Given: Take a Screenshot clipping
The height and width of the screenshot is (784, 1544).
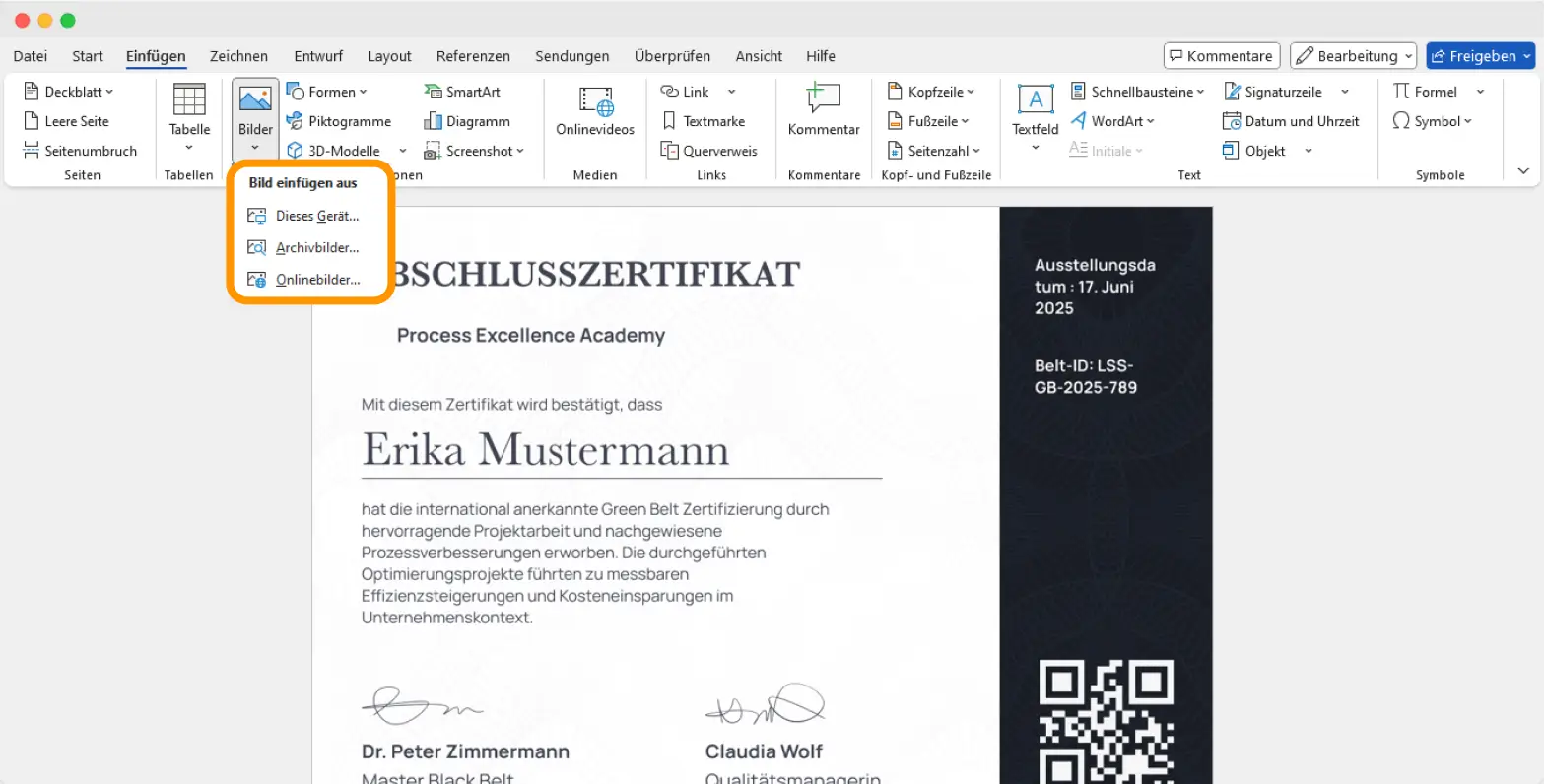Looking at the screenshot, I should click(x=473, y=151).
